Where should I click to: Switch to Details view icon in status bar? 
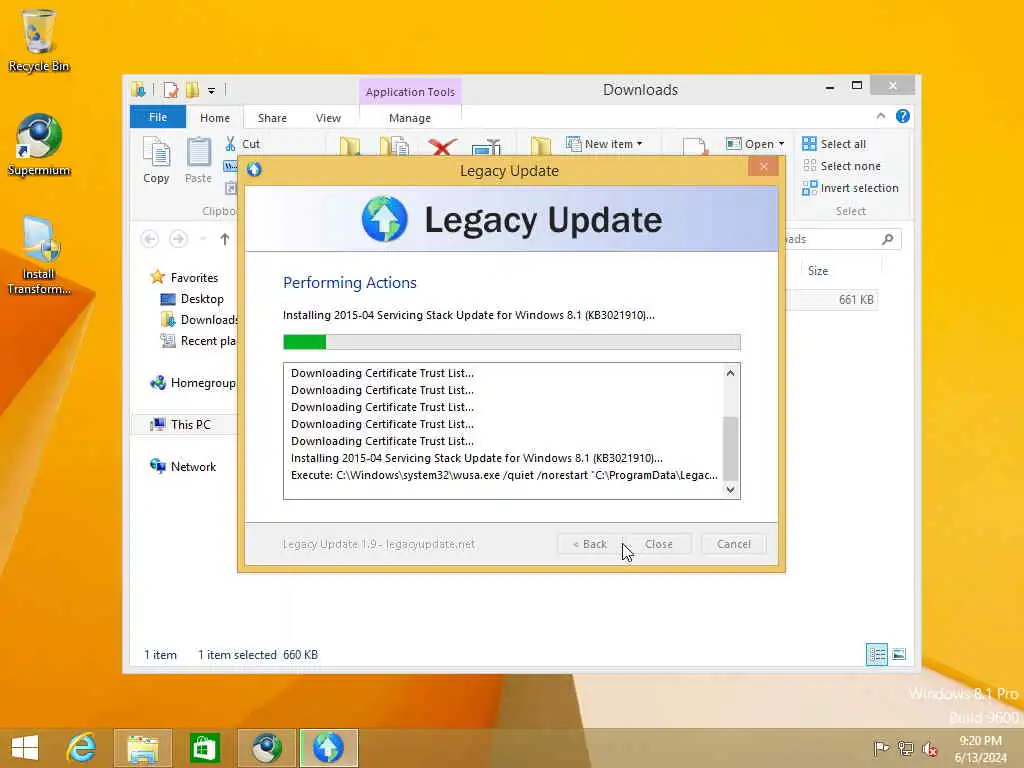click(876, 654)
